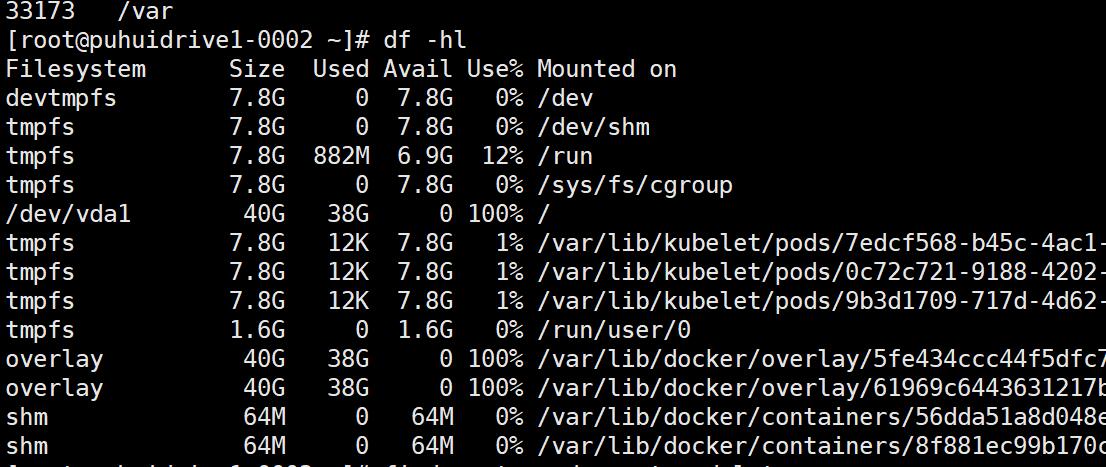Click the /dev/shm mount path

point(593,127)
